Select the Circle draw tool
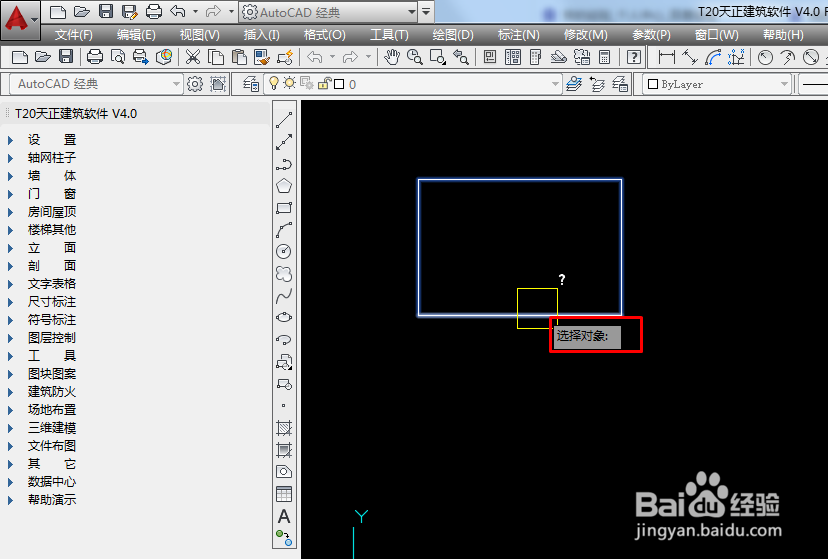 (x=284, y=251)
